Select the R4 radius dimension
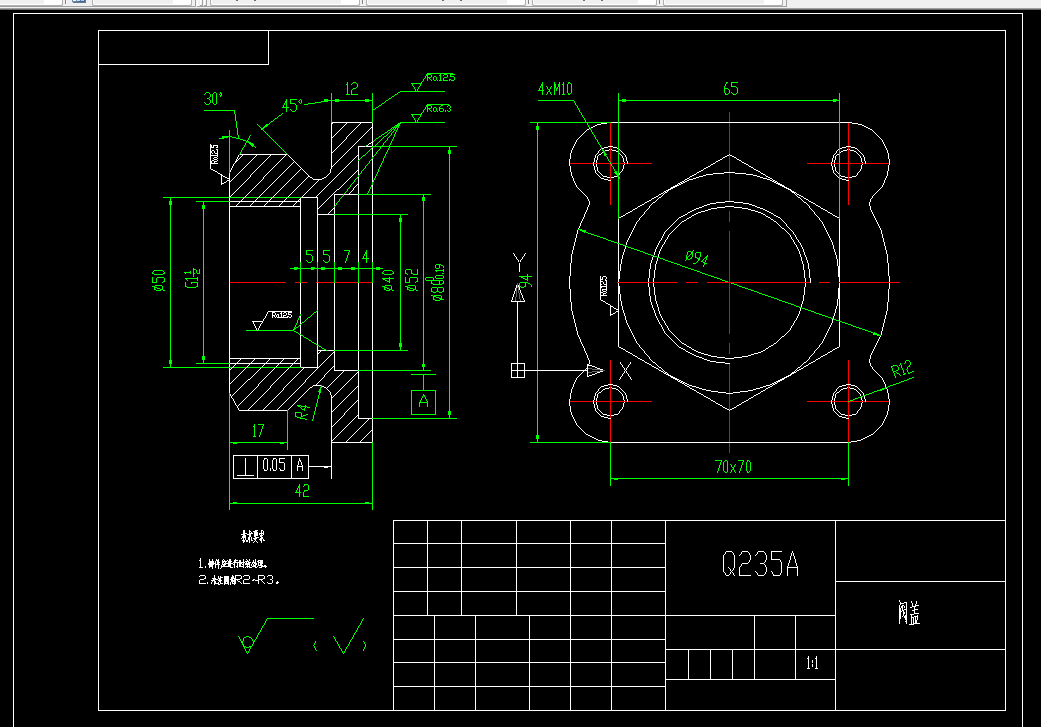Viewport: 1041px width, 727px height. [302, 412]
